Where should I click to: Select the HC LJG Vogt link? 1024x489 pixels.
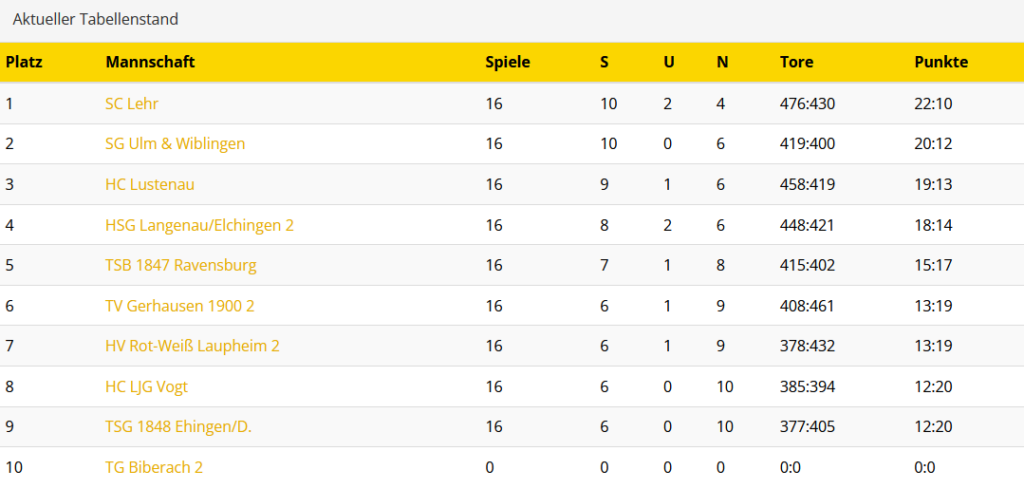pos(146,387)
